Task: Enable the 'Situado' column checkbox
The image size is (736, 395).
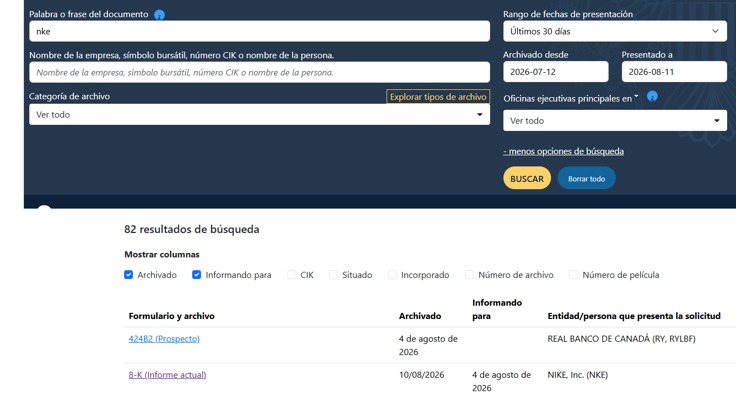Action: tap(333, 275)
